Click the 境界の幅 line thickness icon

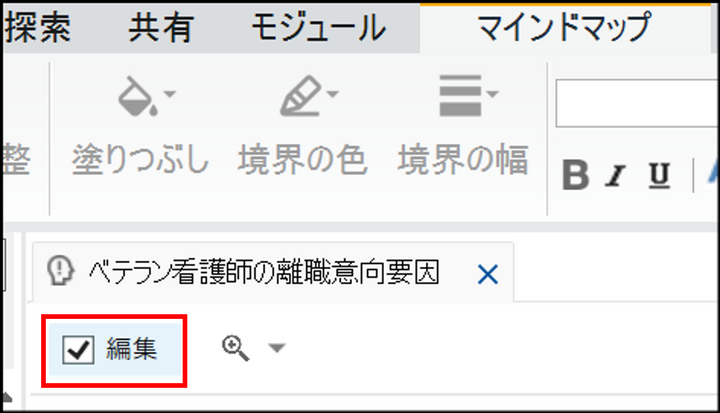pos(461,96)
